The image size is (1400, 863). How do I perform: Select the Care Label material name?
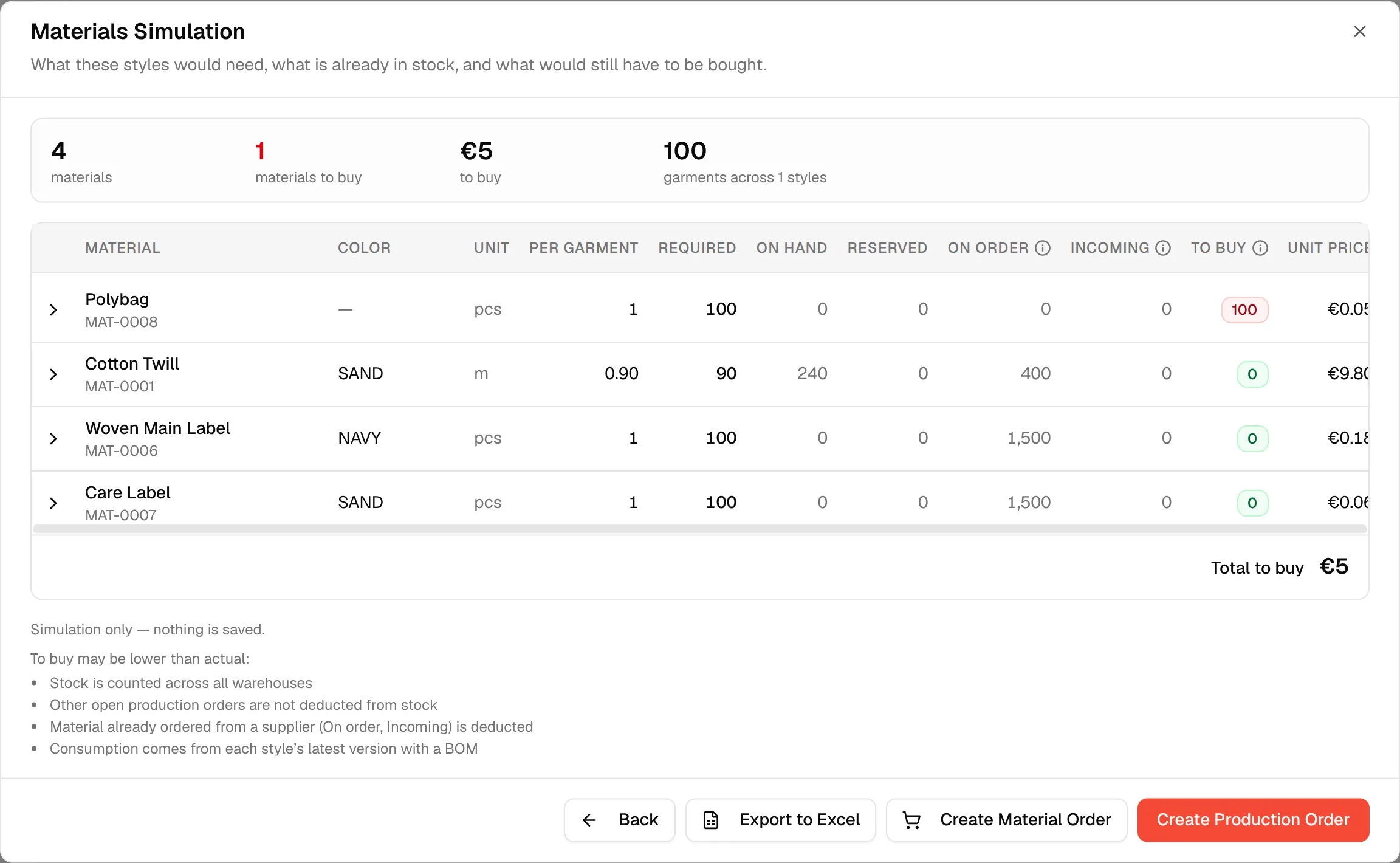pyautogui.click(x=128, y=493)
